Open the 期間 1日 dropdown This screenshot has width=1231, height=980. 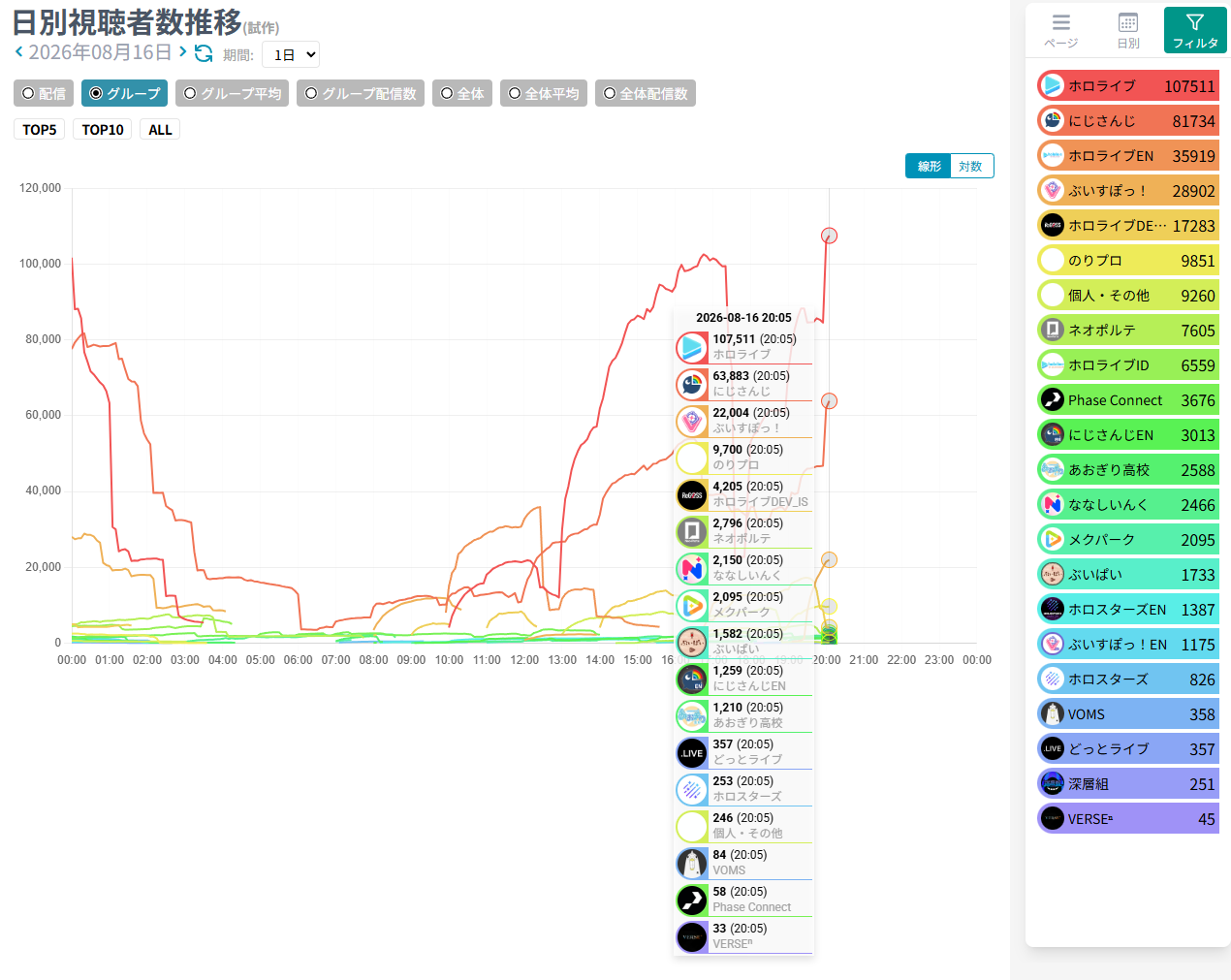click(291, 55)
